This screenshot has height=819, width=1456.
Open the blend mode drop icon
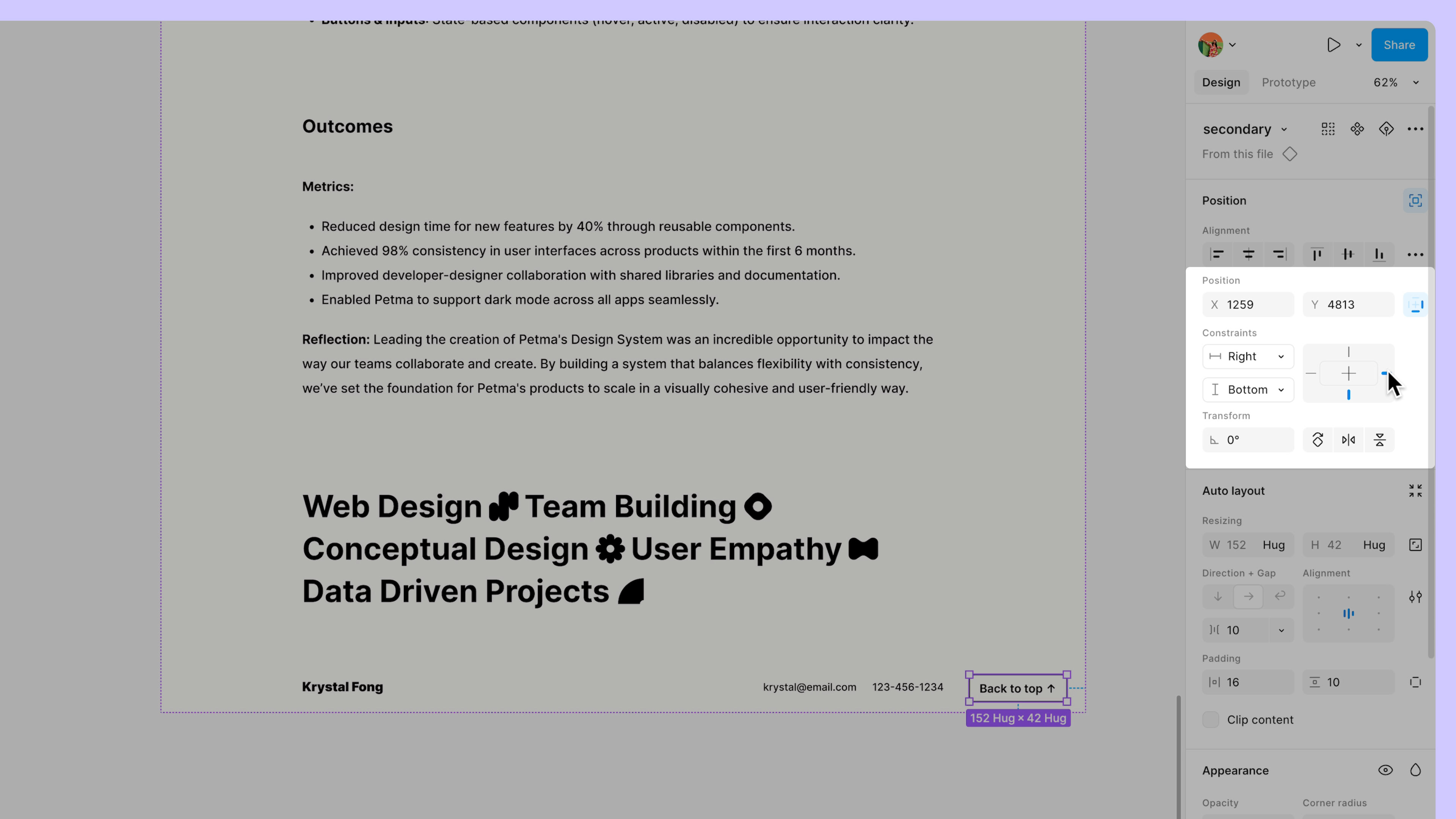pyautogui.click(x=1415, y=770)
